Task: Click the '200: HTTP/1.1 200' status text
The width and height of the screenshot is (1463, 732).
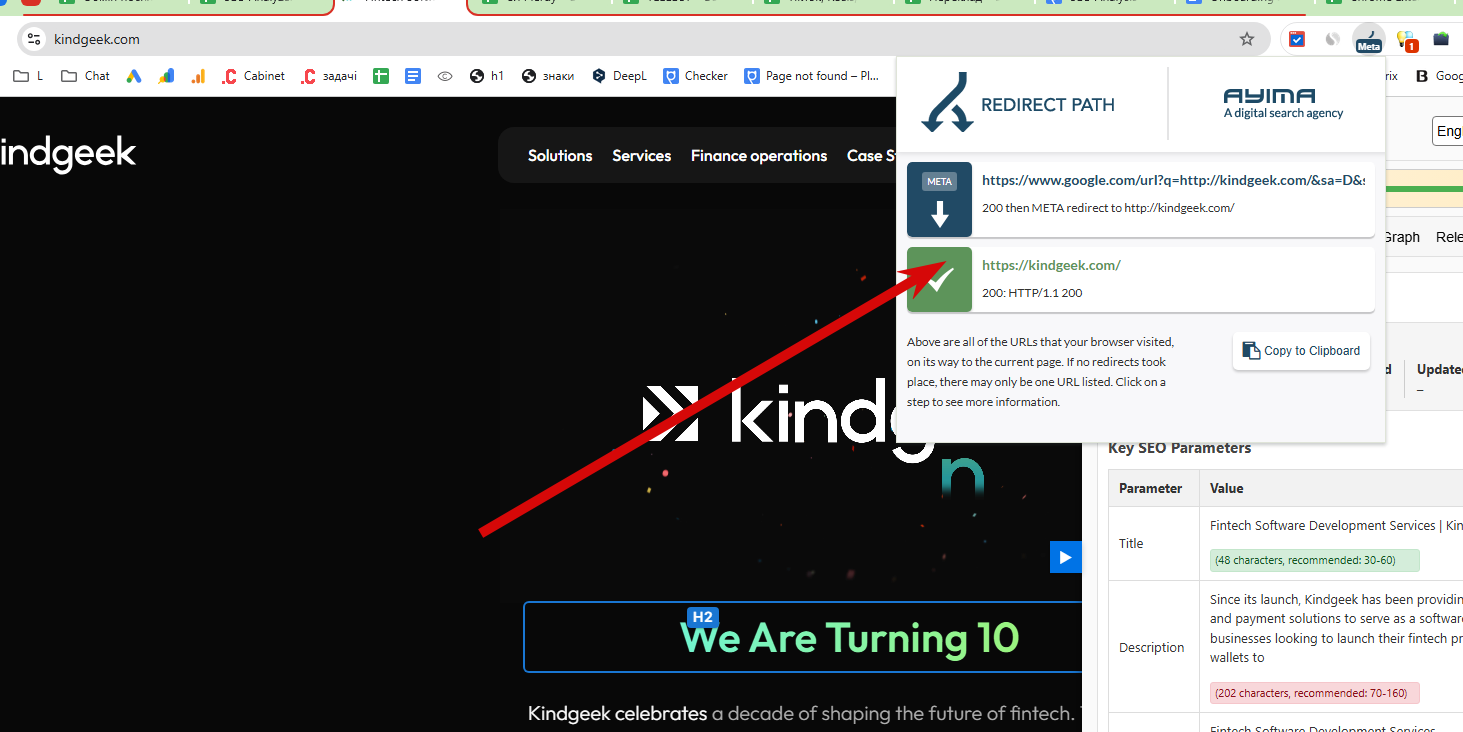Action: (x=1032, y=293)
